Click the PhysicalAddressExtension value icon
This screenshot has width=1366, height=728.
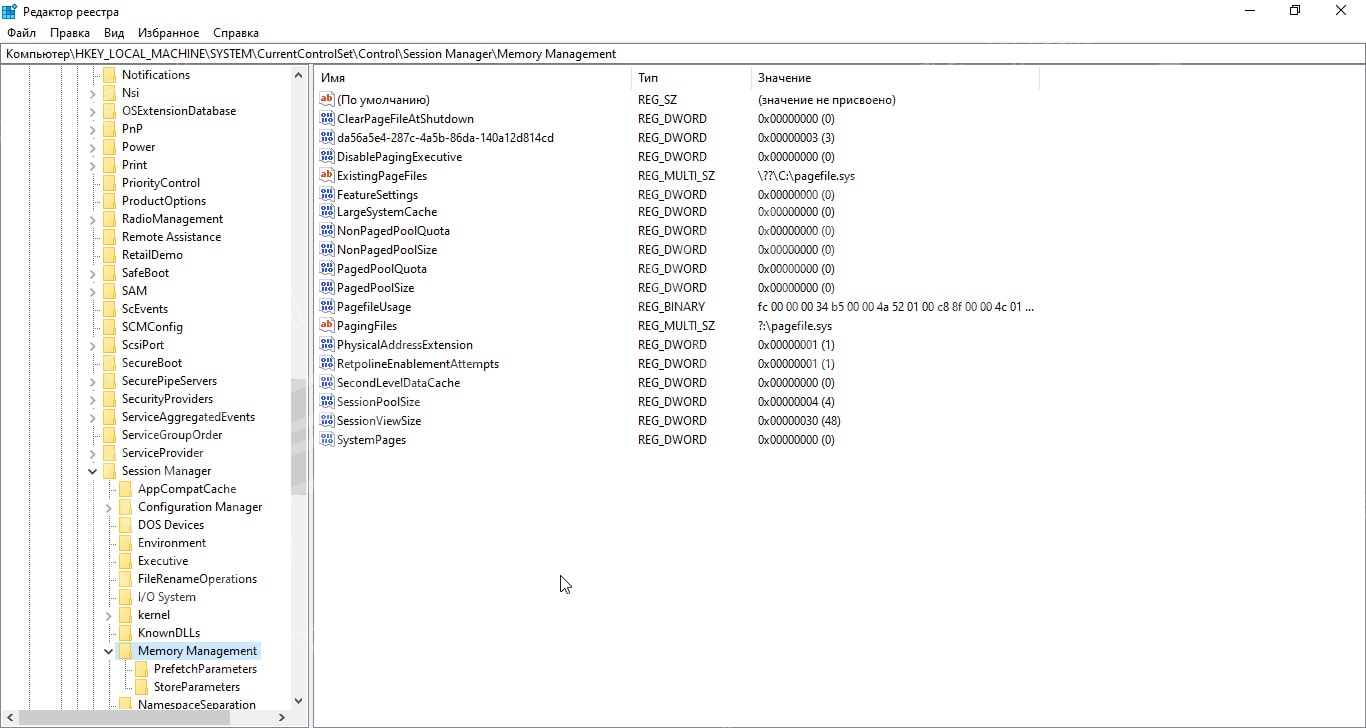point(326,345)
